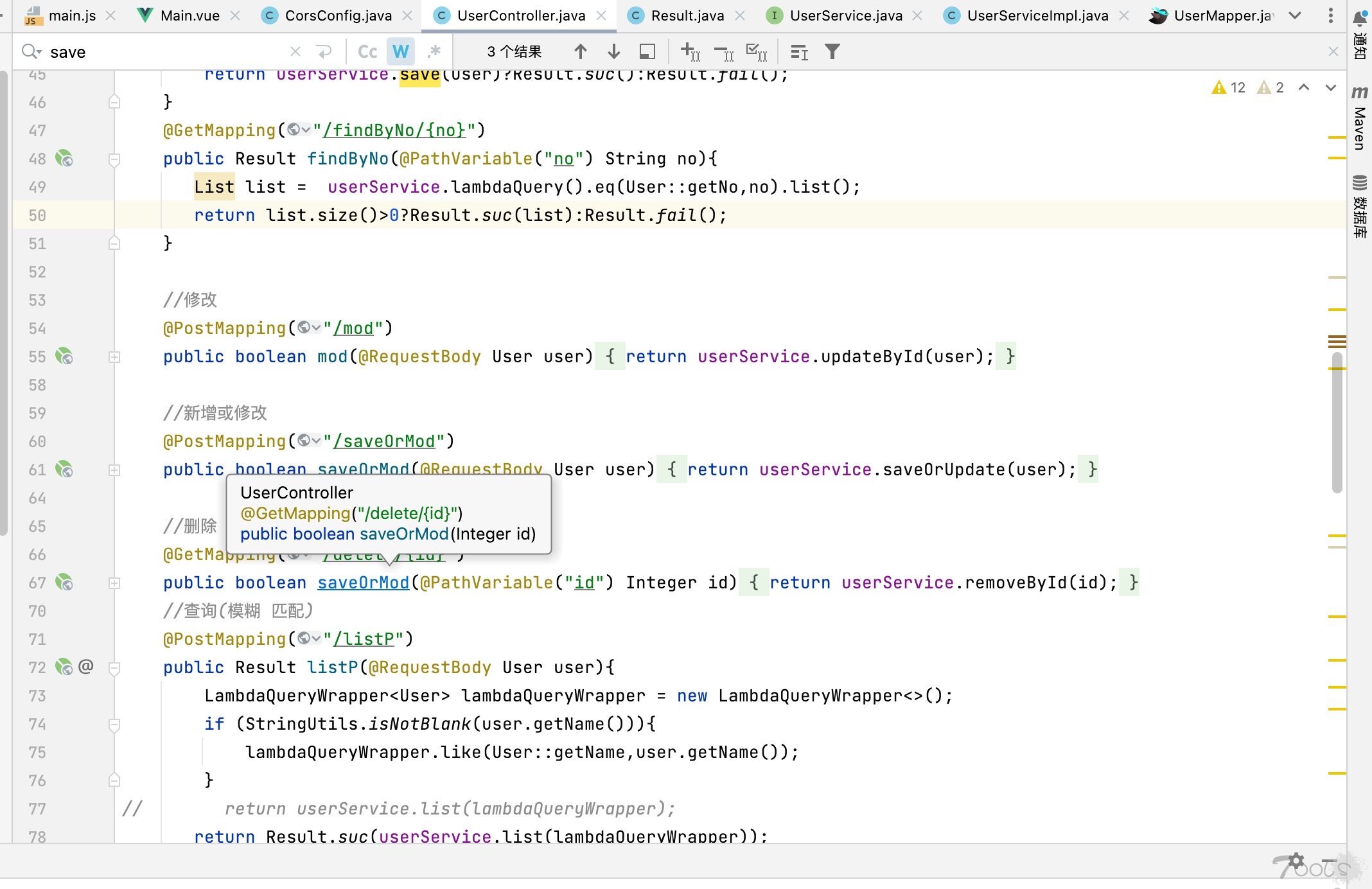Click gutter endpoint icon on line 48
Screen dimensions: 1372x889
coord(64,159)
